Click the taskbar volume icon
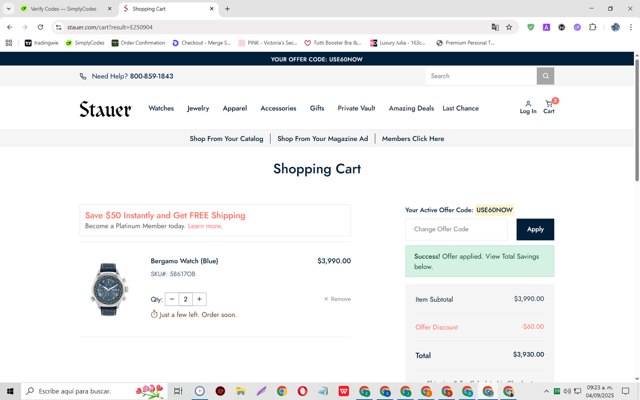 [567, 391]
